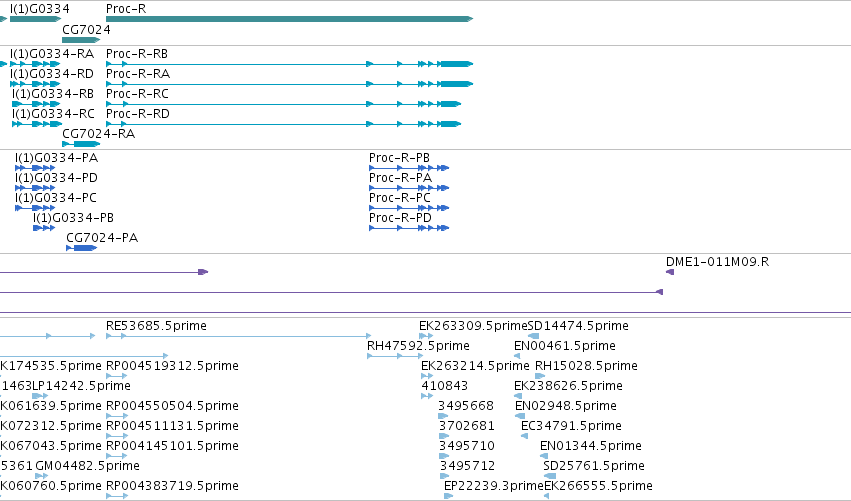The height and width of the screenshot is (501, 851).
Task: Click the RH47592.5prime EST feature
Action: [395, 356]
